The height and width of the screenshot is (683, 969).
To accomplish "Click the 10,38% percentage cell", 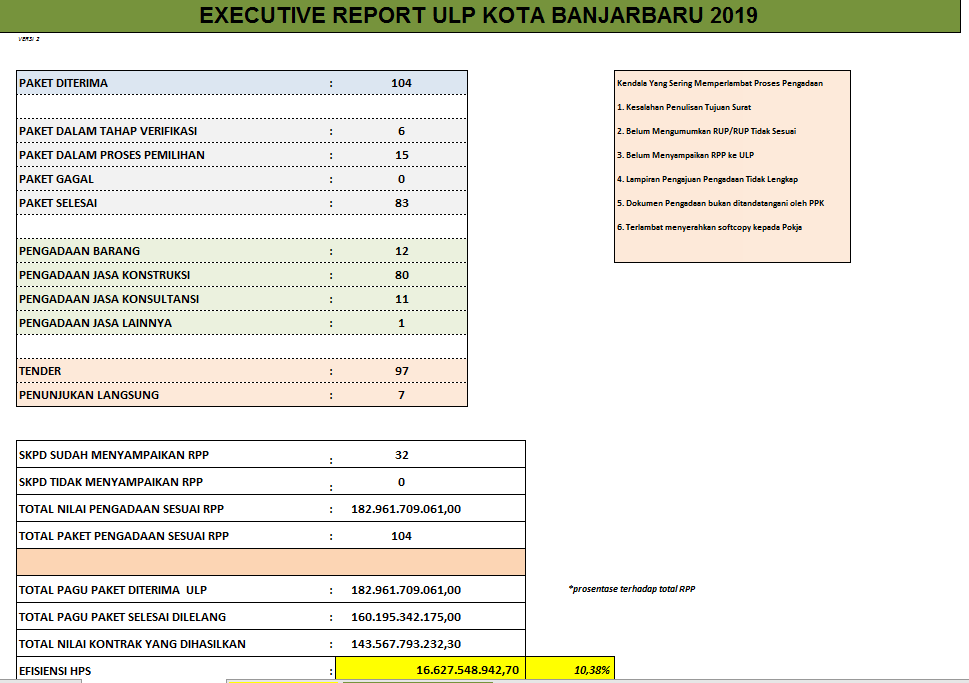I will click(590, 670).
